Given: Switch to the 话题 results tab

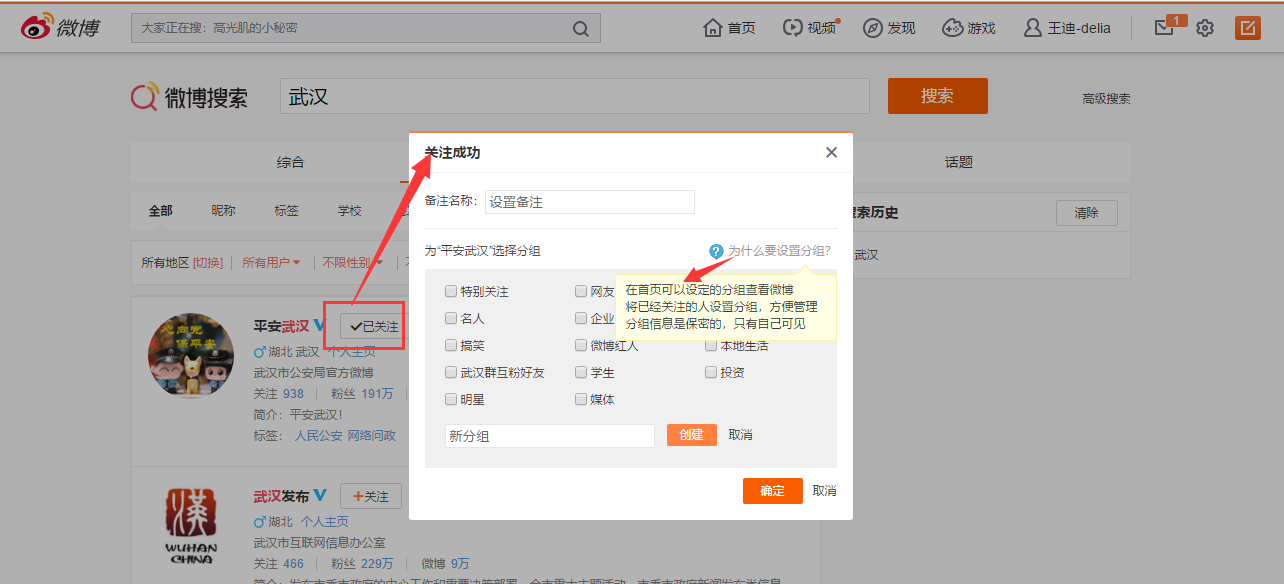Looking at the screenshot, I should [959, 162].
